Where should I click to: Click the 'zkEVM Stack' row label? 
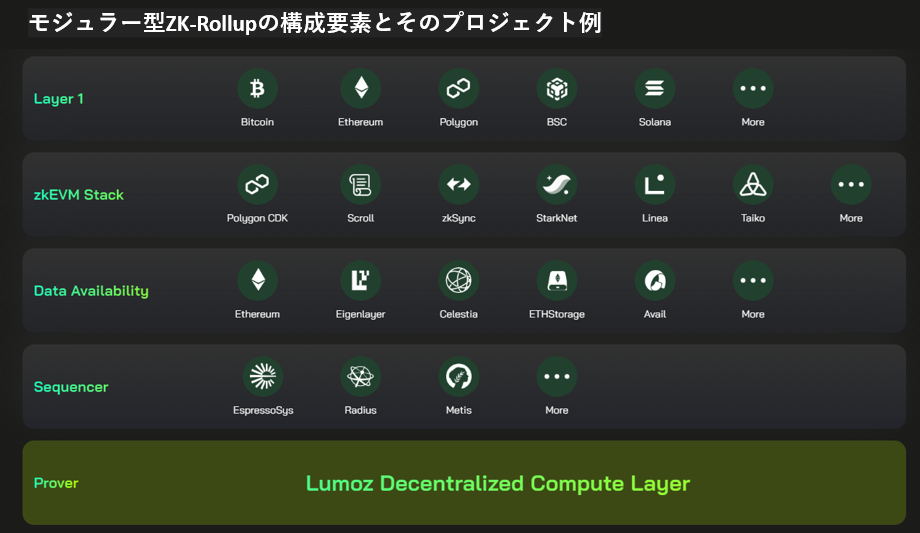(x=79, y=195)
